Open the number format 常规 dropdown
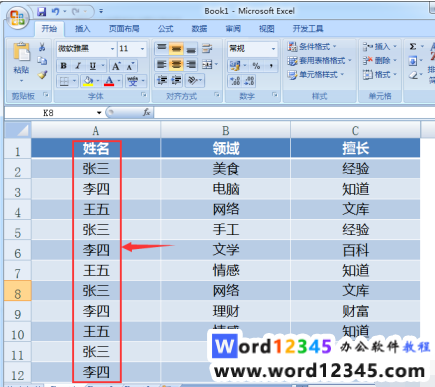The height and width of the screenshot is (387, 435). coord(273,49)
